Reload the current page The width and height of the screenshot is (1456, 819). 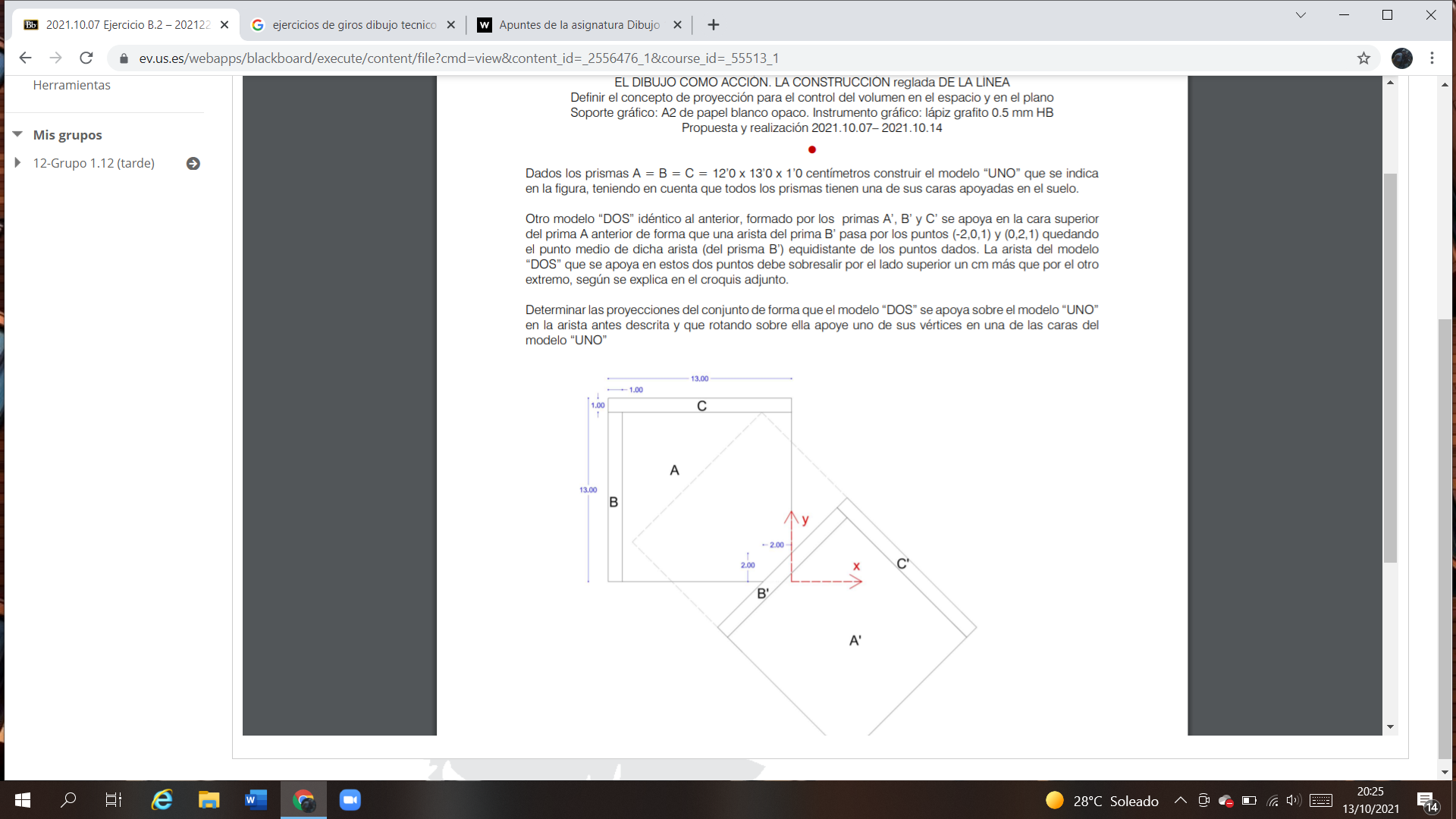(86, 58)
